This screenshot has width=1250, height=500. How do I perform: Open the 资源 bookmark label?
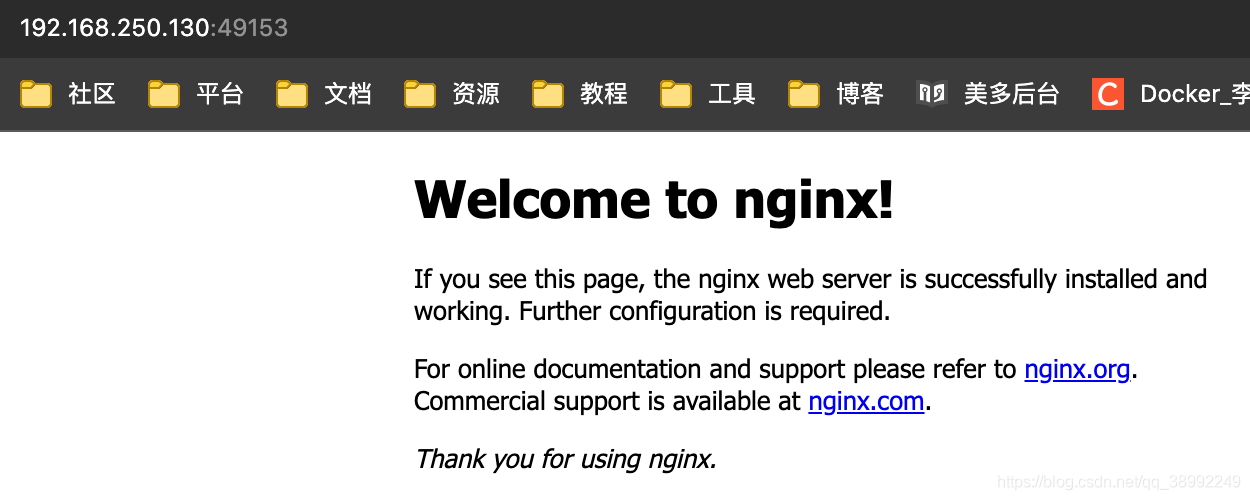pos(476,94)
